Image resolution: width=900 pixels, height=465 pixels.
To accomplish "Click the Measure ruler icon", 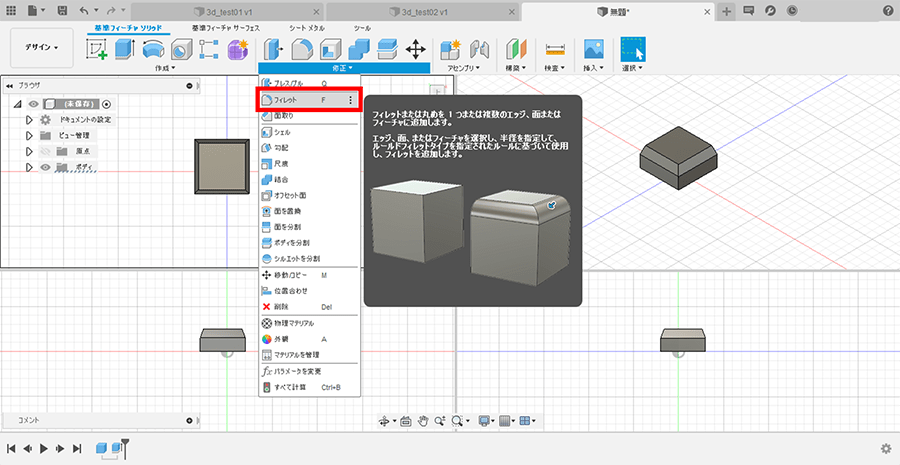I will tap(555, 48).
